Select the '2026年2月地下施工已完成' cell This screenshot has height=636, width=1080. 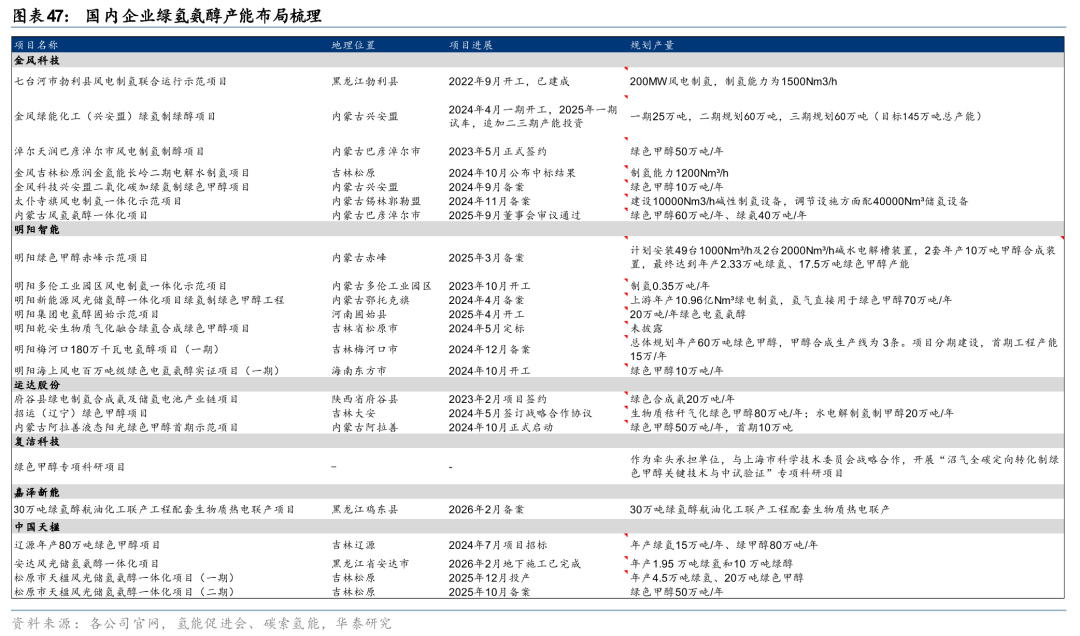[515, 564]
